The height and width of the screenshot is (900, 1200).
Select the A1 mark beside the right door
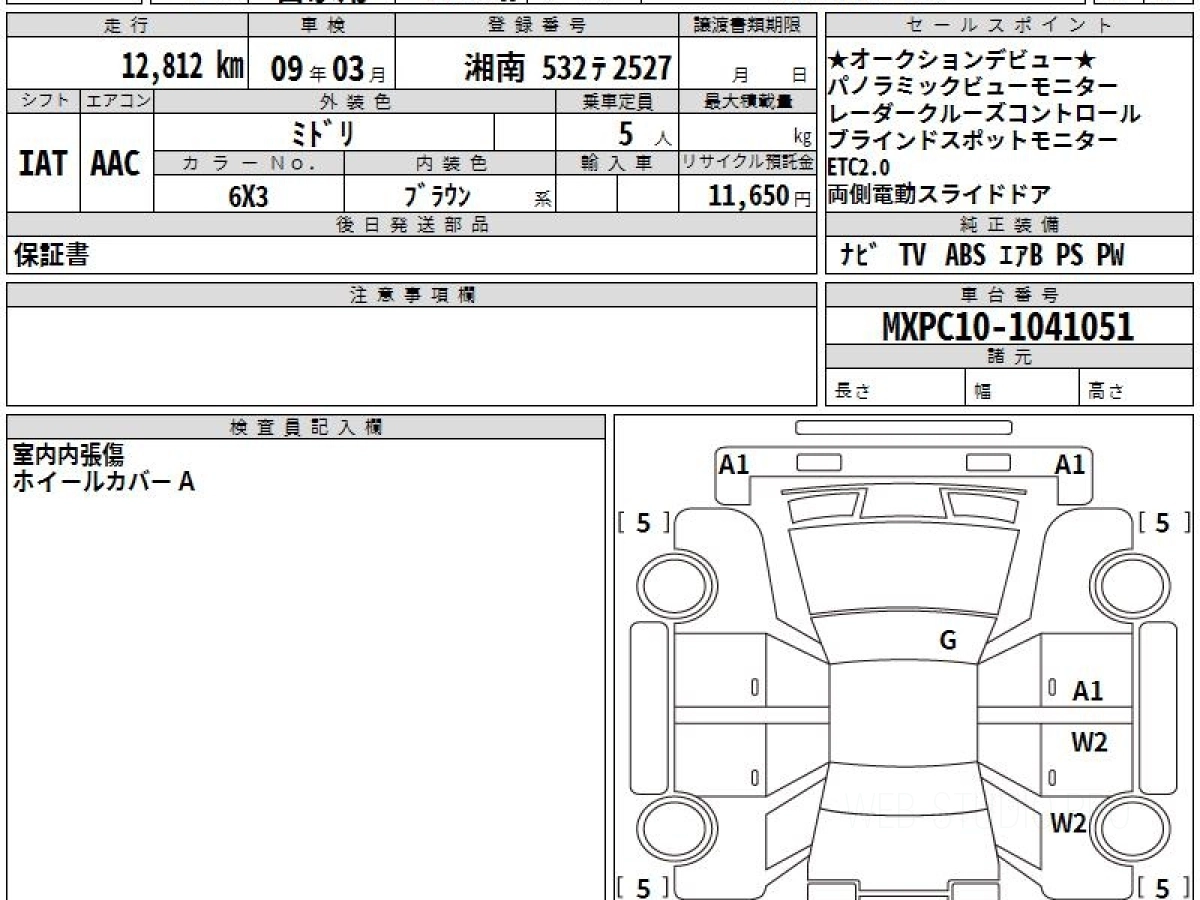coord(1087,691)
